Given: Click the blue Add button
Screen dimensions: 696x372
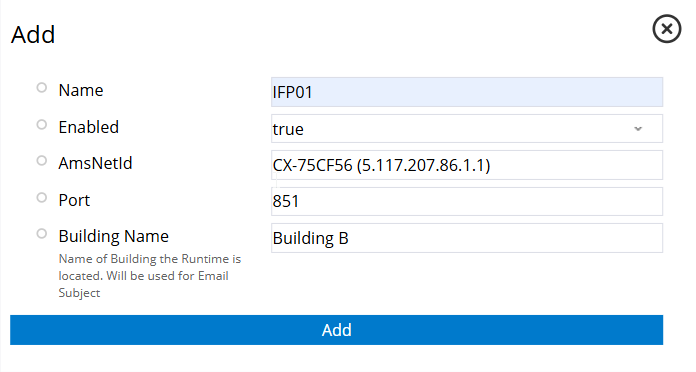Looking at the screenshot, I should [x=336, y=330].
